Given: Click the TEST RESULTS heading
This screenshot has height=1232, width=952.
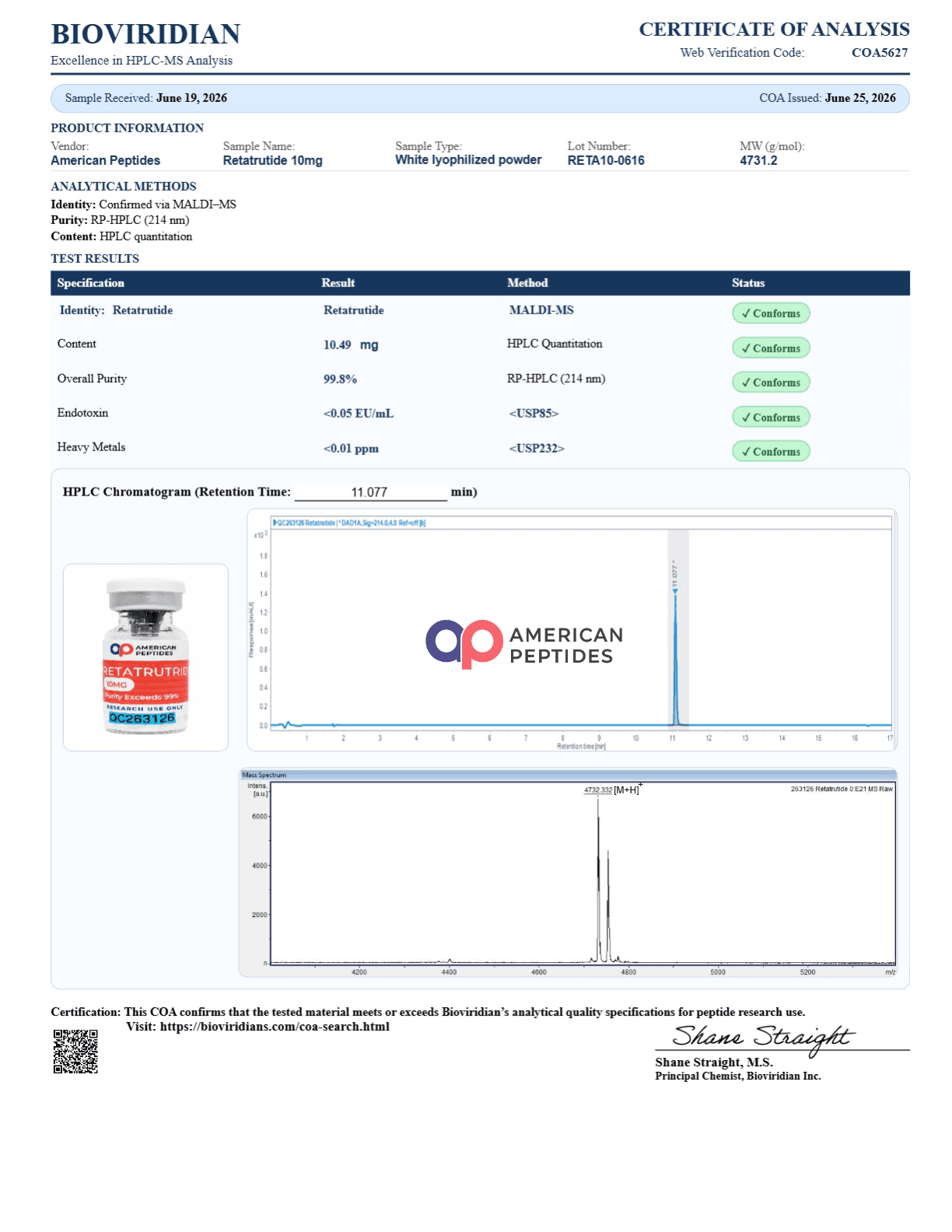Looking at the screenshot, I should pyautogui.click(x=95, y=259).
